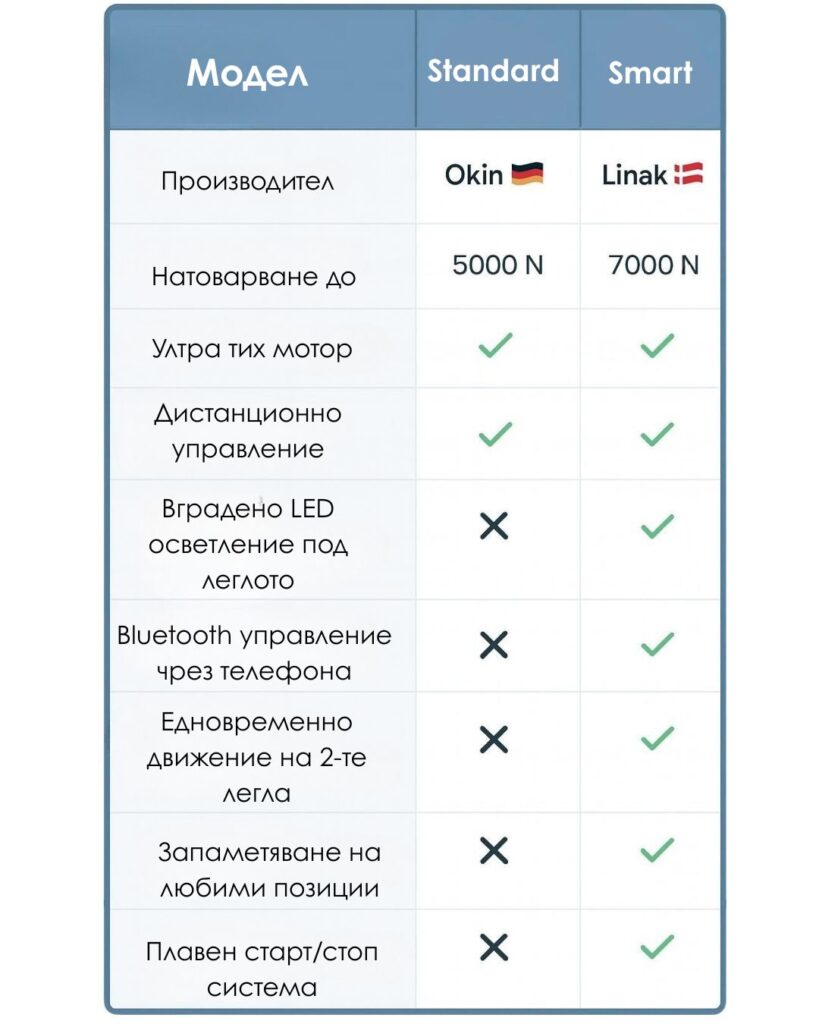Click the Производител row label
The height and width of the screenshot is (1024, 819).
coord(248,181)
